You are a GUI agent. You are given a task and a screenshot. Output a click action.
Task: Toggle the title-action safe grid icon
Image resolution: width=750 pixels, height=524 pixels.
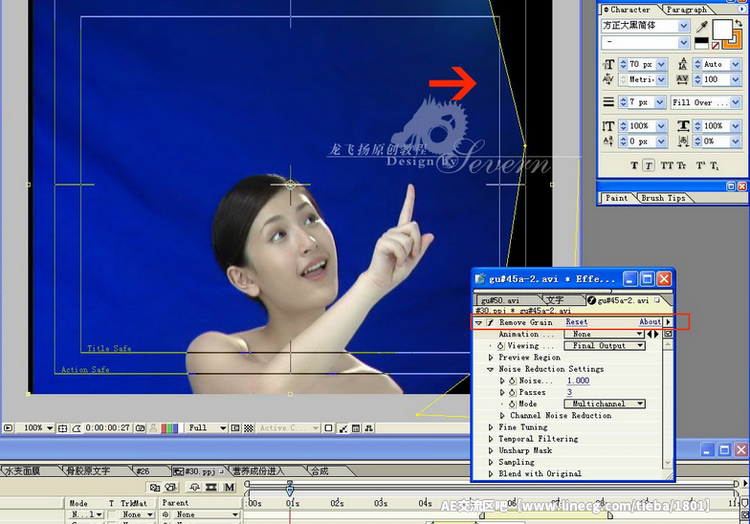62,428
